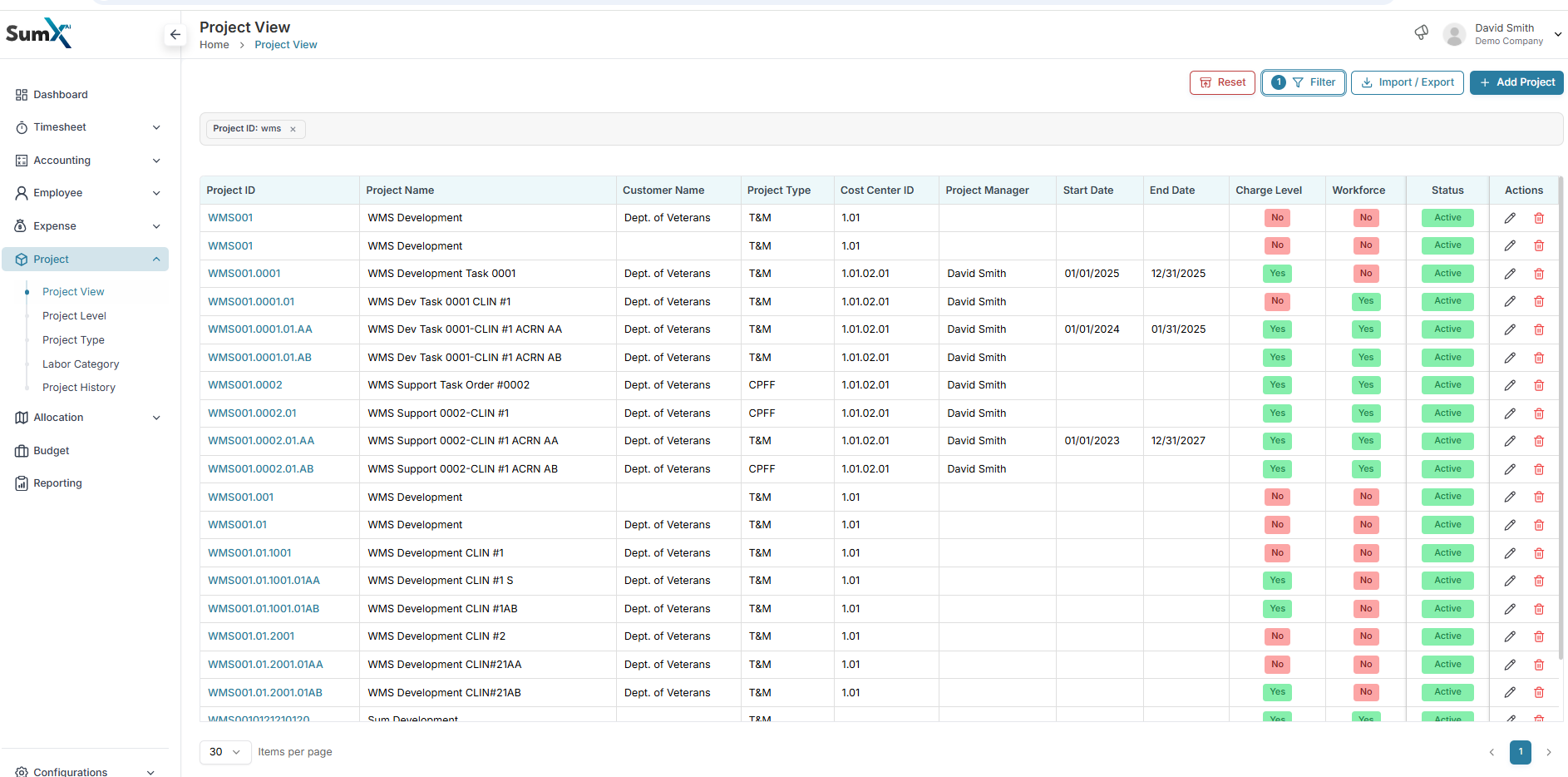Edit project WMS001.0001.01 using pencil icon
The height and width of the screenshot is (777, 1568).
click(x=1510, y=301)
